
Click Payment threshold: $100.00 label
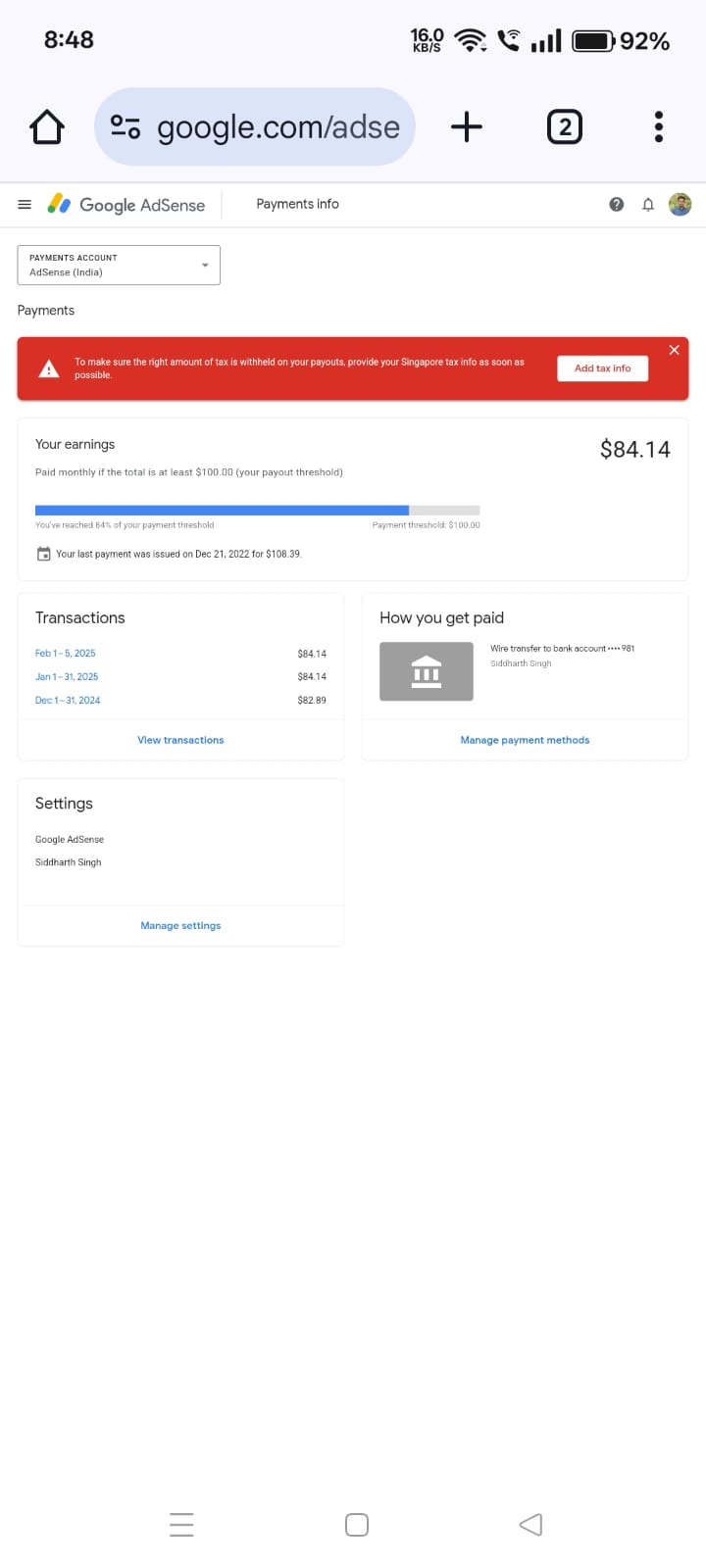coord(427,525)
